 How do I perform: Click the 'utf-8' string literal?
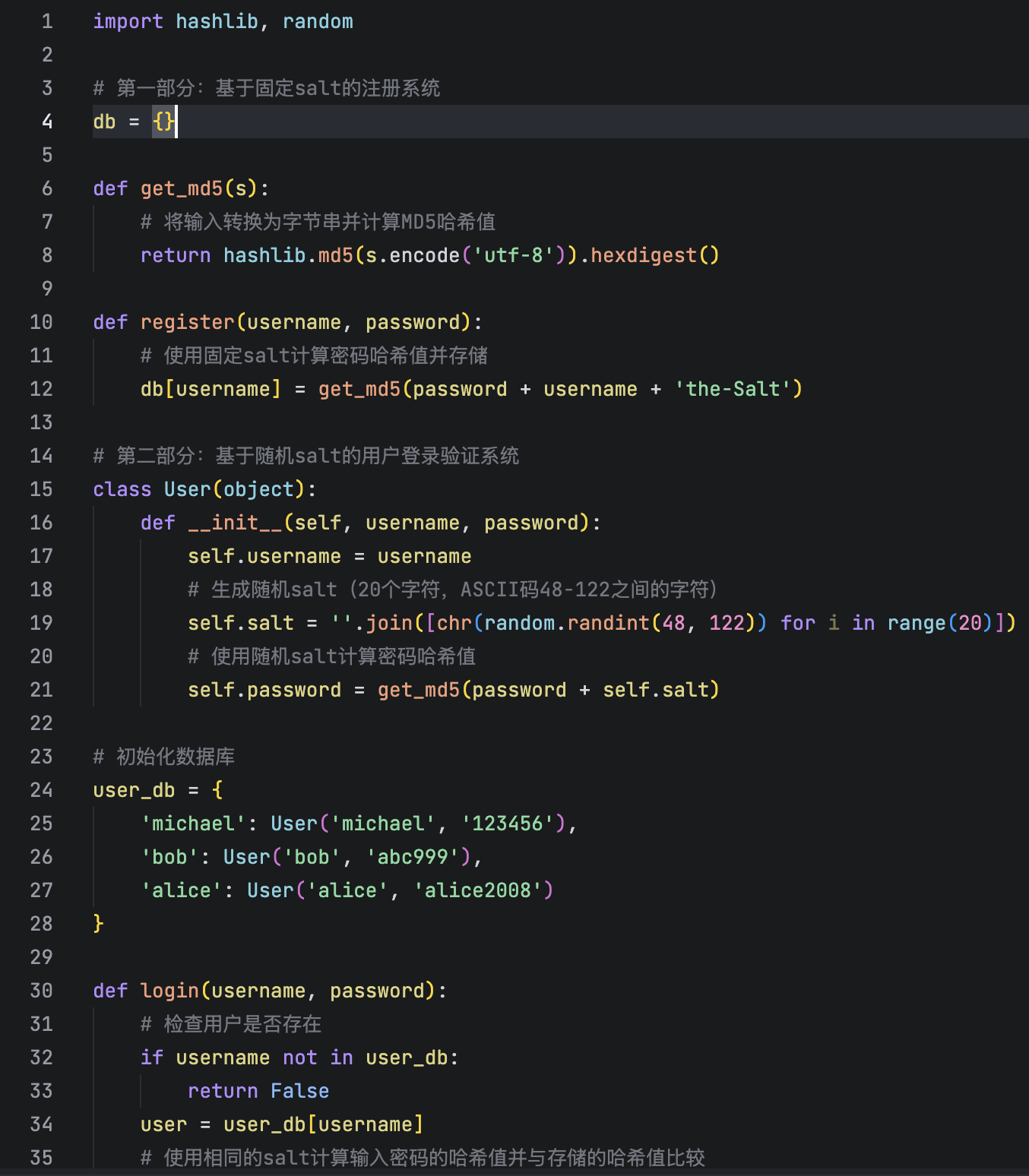[x=514, y=255]
